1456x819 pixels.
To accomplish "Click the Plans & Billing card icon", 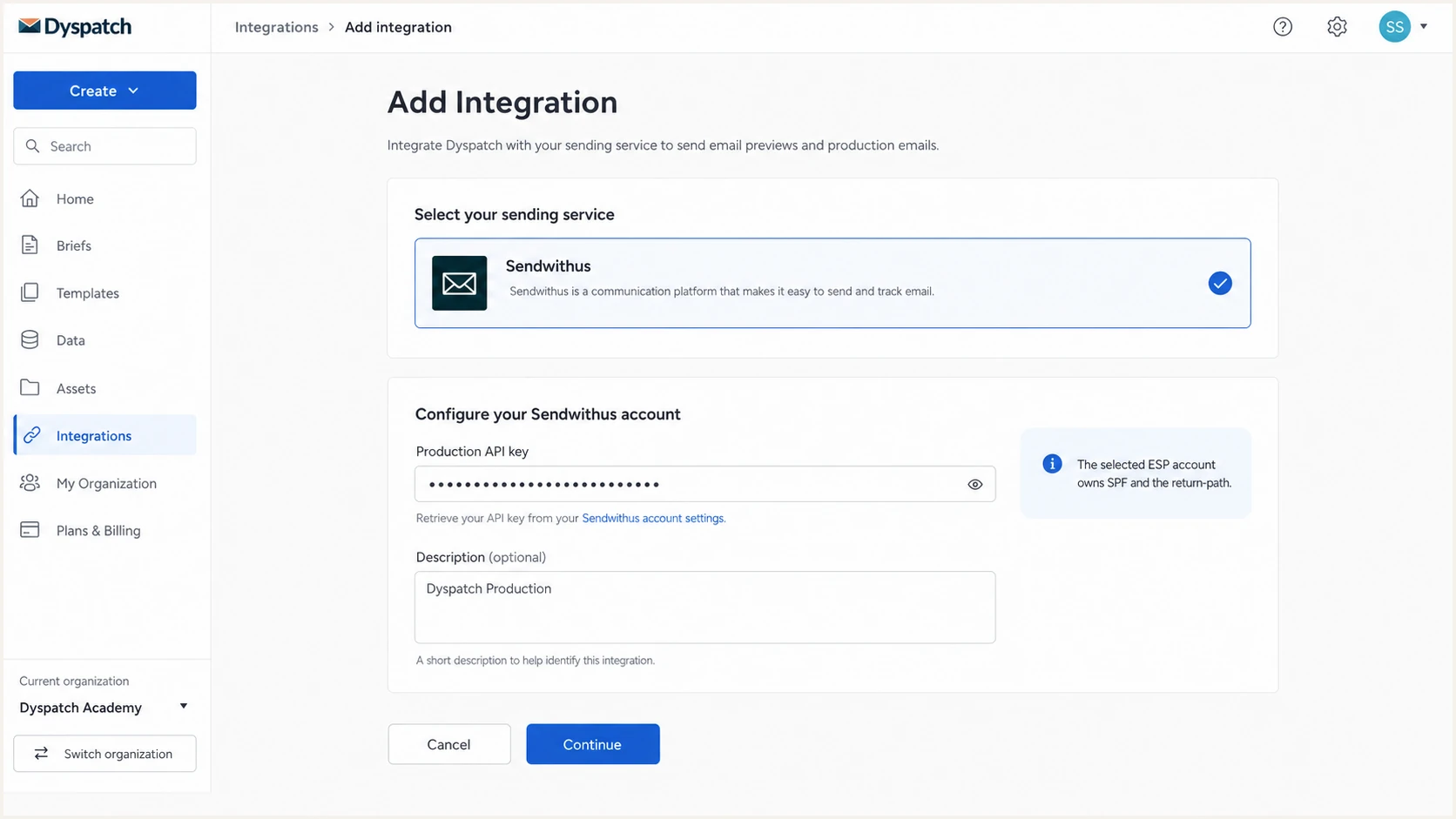I will coord(30,530).
